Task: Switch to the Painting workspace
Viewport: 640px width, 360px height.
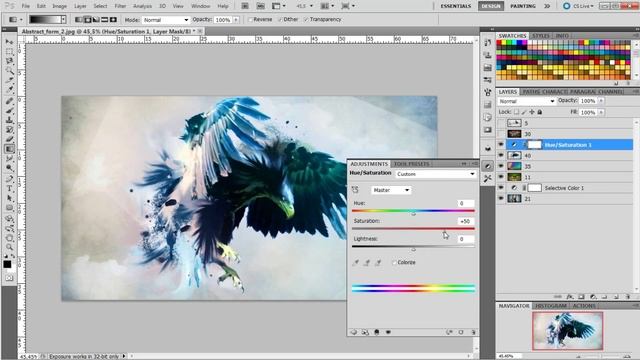Action: (x=523, y=6)
